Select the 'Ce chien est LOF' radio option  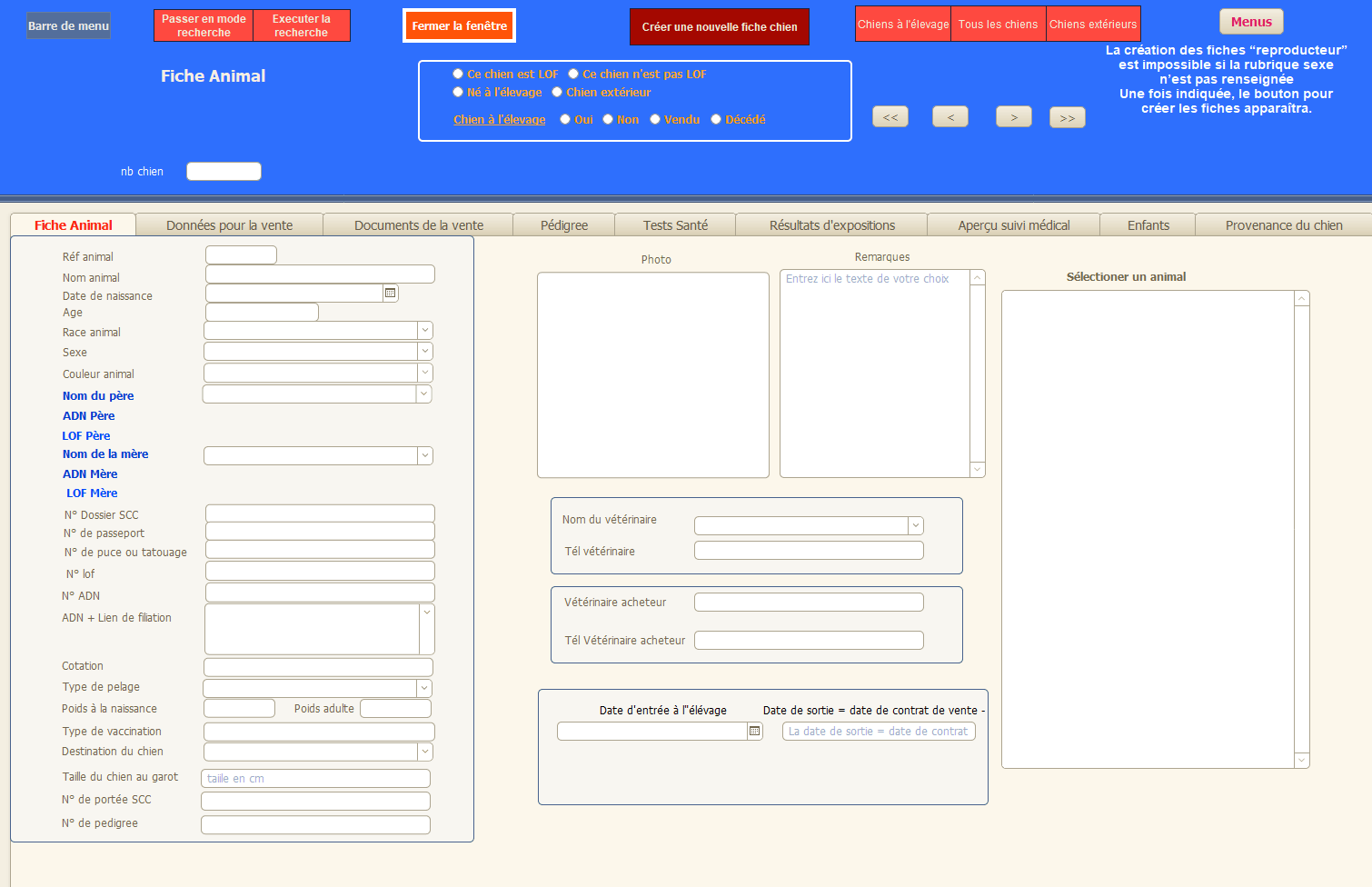[458, 74]
